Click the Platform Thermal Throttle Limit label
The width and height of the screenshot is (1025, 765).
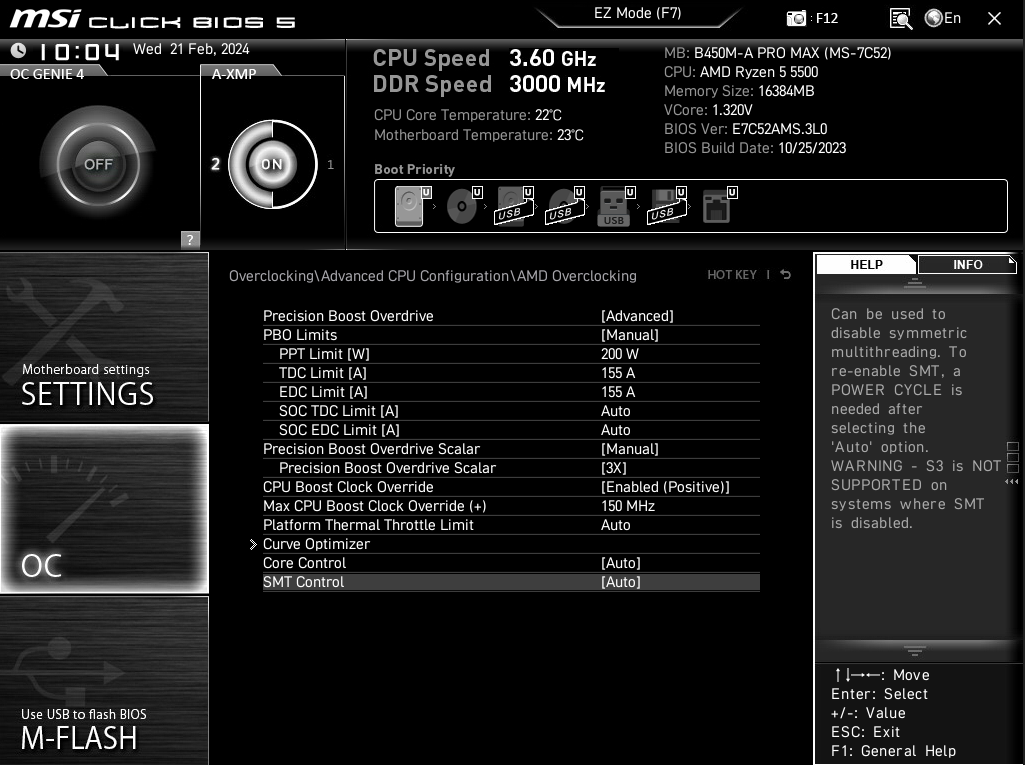click(x=368, y=525)
